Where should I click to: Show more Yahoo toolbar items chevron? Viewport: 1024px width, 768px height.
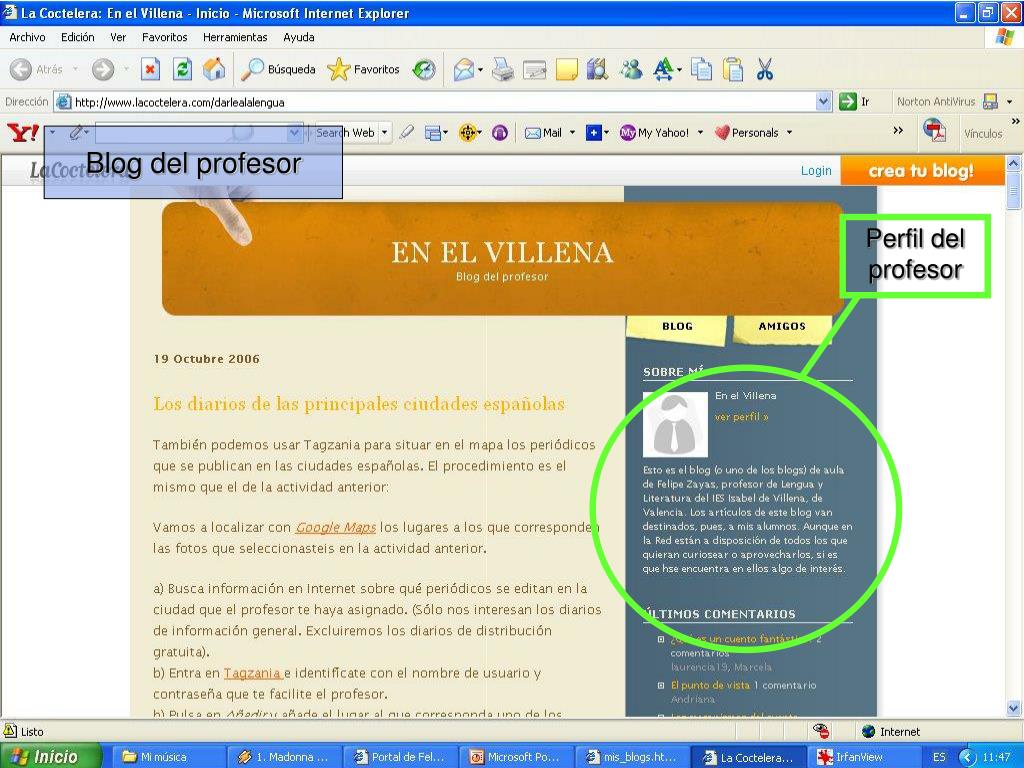pyautogui.click(x=898, y=130)
